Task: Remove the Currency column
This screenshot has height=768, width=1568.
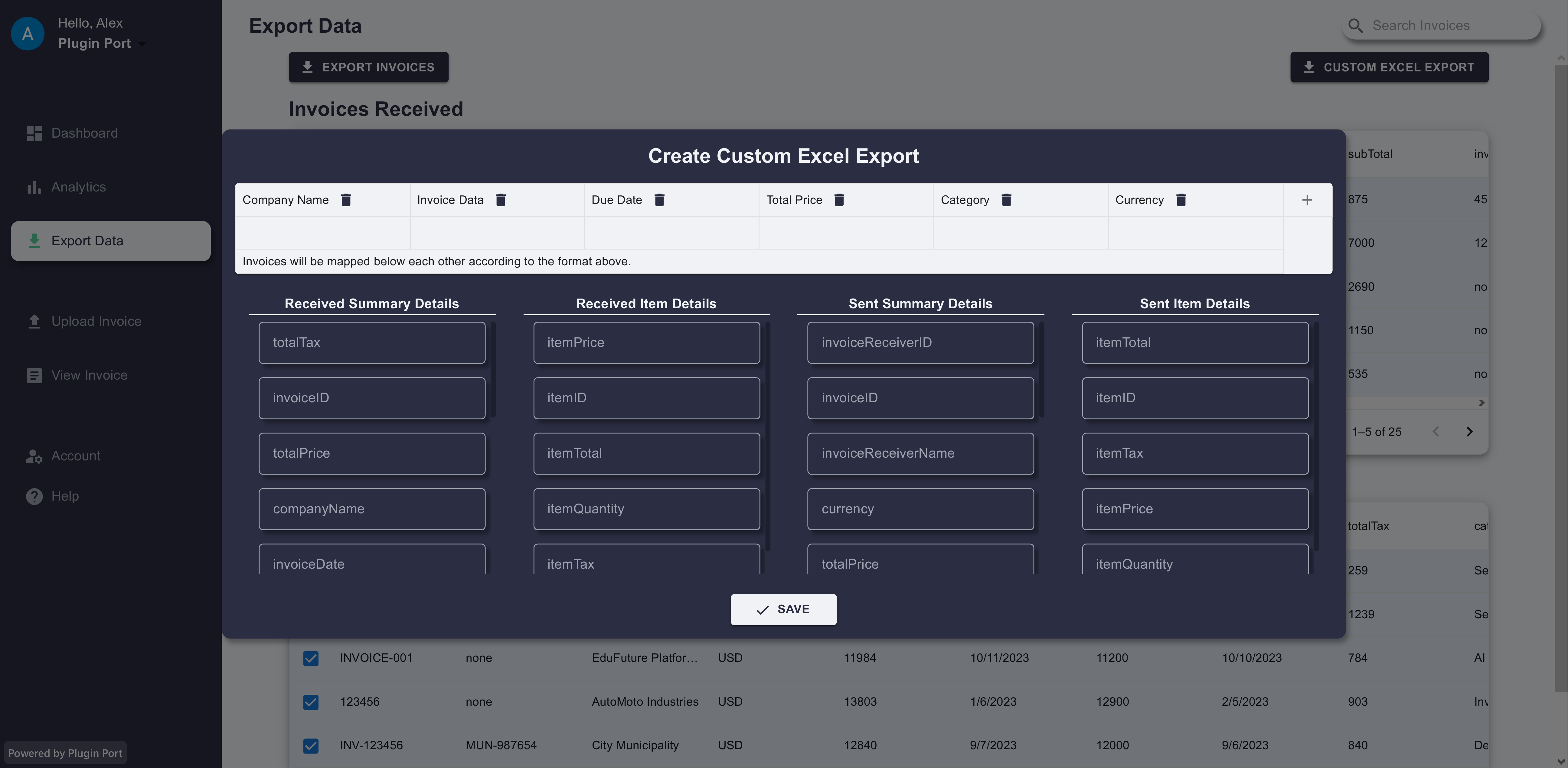Action: [x=1181, y=200]
